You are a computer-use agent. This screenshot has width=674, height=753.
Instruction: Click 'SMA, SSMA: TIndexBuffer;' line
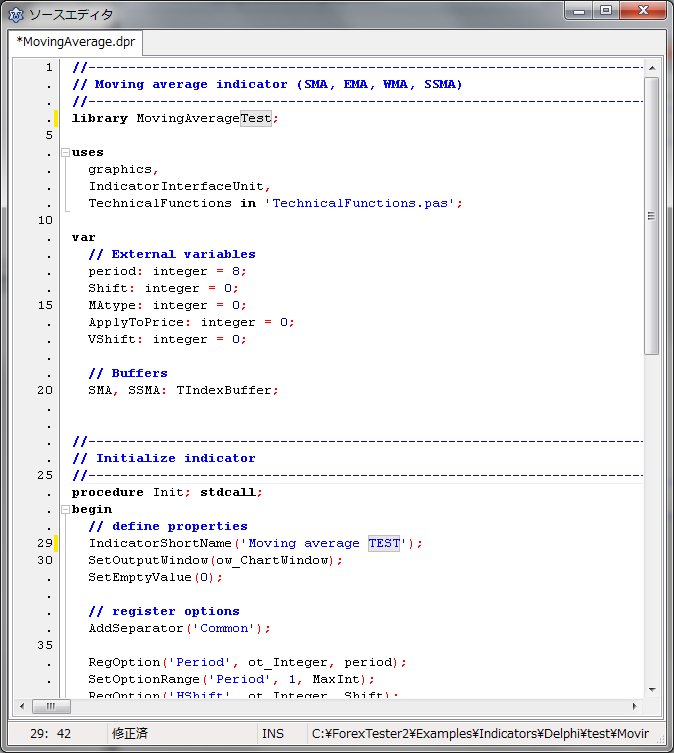(183, 390)
